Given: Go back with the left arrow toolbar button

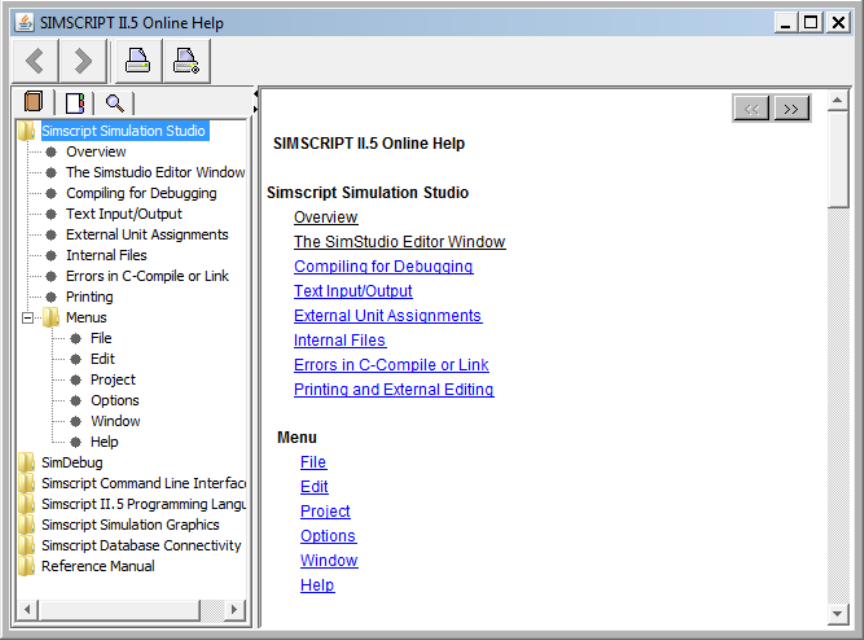Looking at the screenshot, I should pos(35,61).
